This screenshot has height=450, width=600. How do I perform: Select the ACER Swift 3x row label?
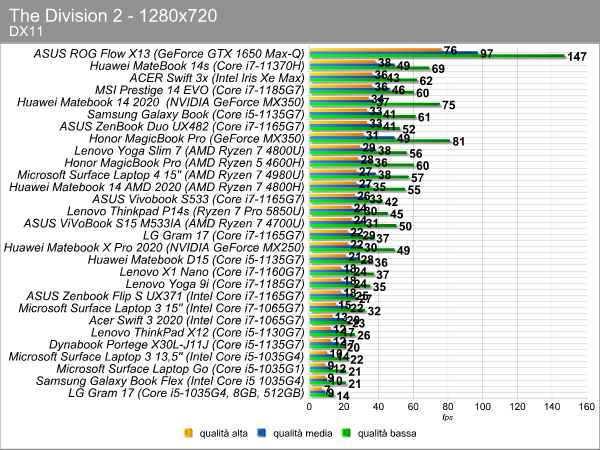pos(217,78)
